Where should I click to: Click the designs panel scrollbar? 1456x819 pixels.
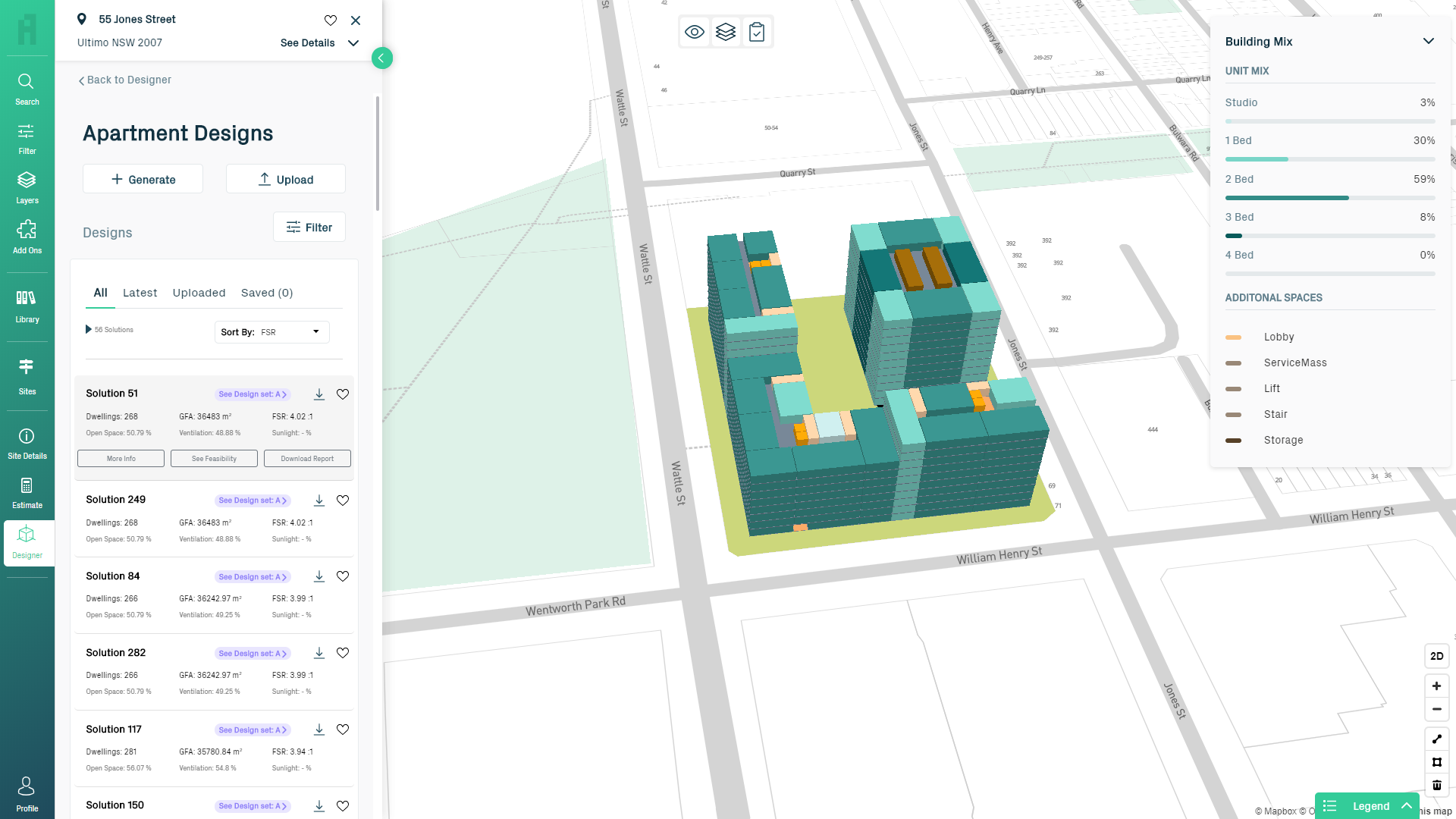[x=378, y=154]
